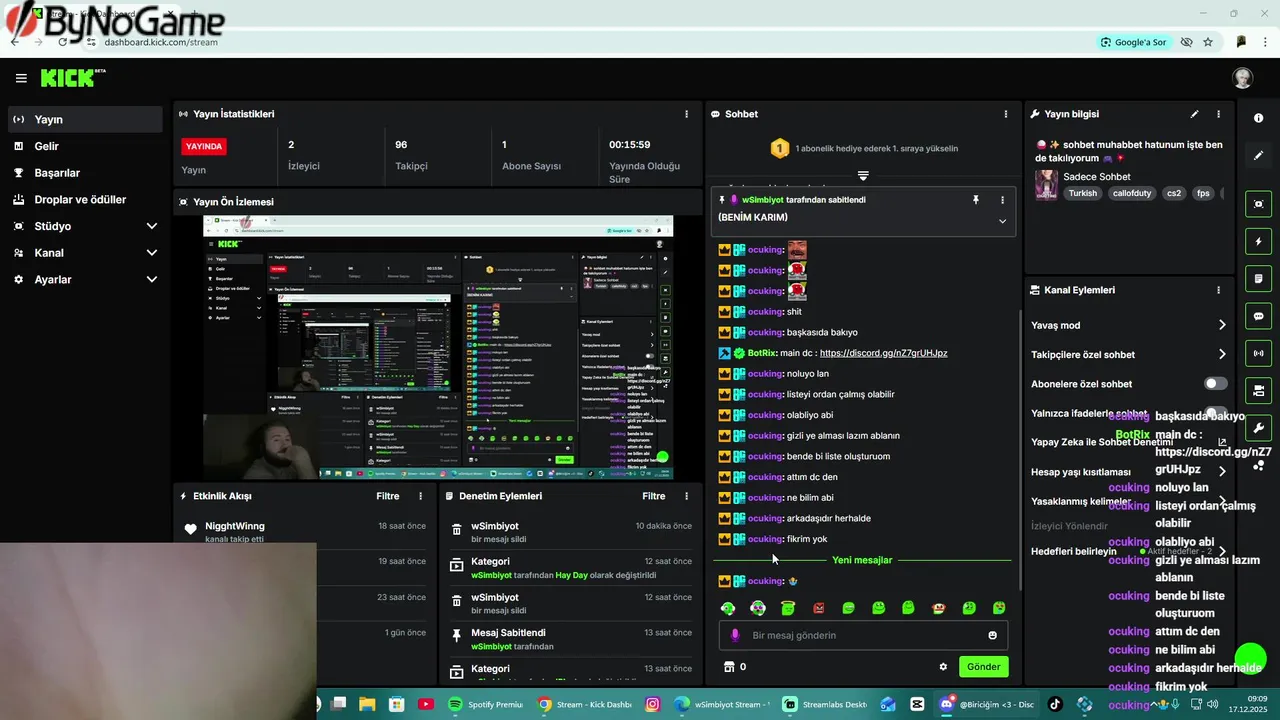Select the callofduty tag chip
This screenshot has width=1280, height=720.
1131,193
